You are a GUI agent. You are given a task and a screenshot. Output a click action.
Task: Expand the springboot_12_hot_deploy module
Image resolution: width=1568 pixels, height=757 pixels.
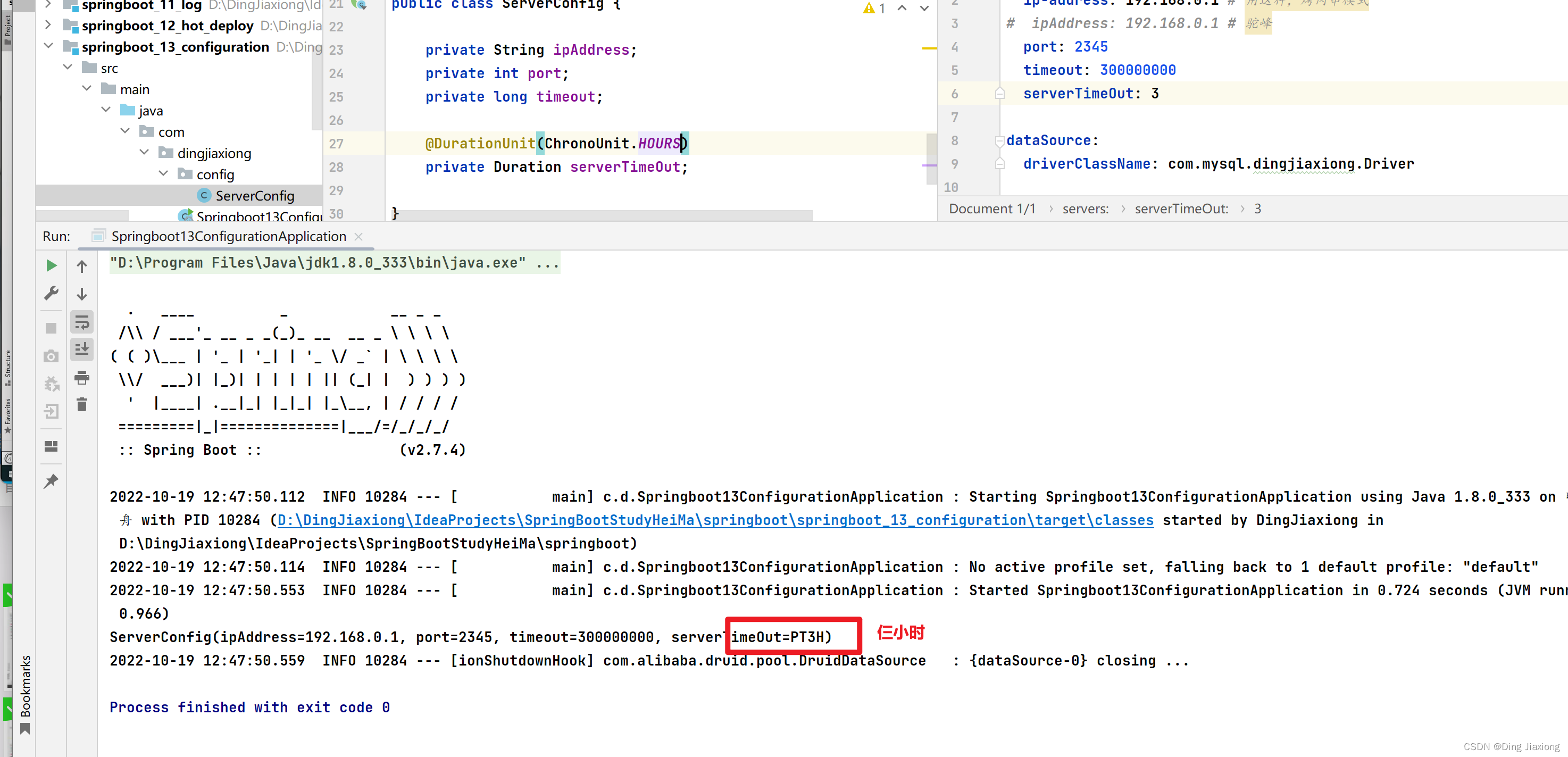click(48, 25)
